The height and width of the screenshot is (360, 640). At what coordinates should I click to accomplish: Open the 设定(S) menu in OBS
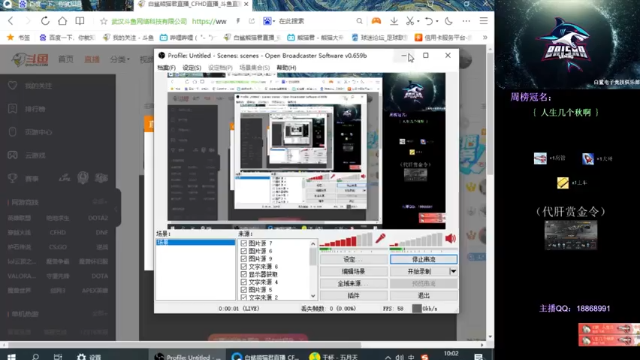191,67
